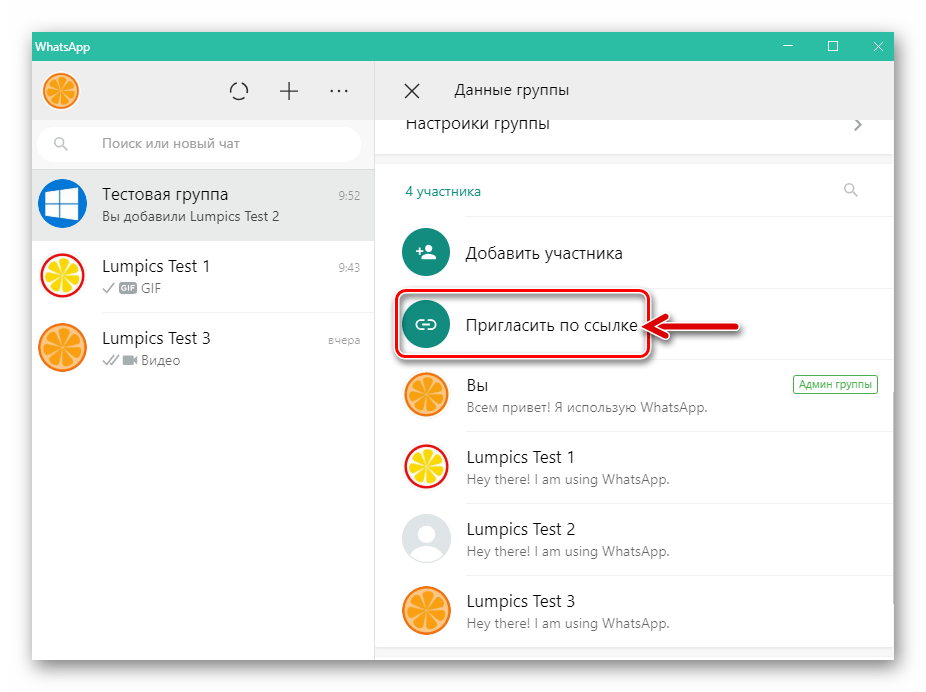Select Пригласить по ссылке option
Viewport: 926px width, 692px height.
pos(551,325)
